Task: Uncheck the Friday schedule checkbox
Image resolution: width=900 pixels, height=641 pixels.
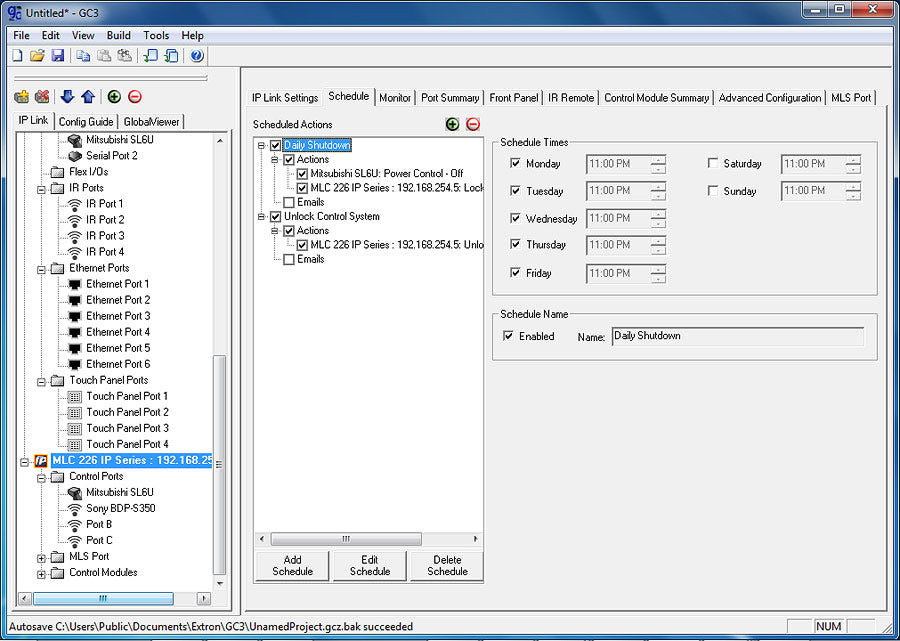Action: tap(515, 273)
